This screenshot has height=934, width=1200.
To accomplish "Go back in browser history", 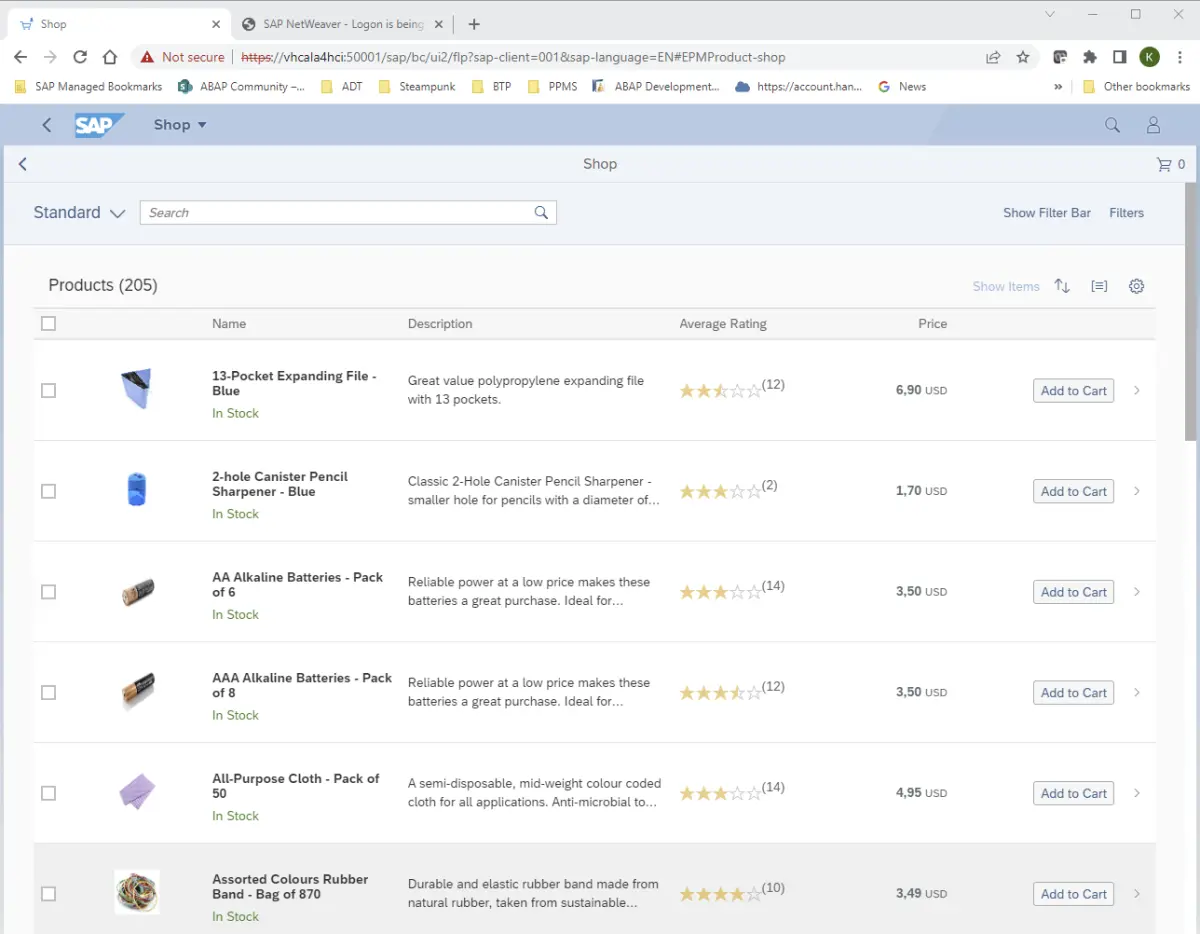I will pos(20,57).
